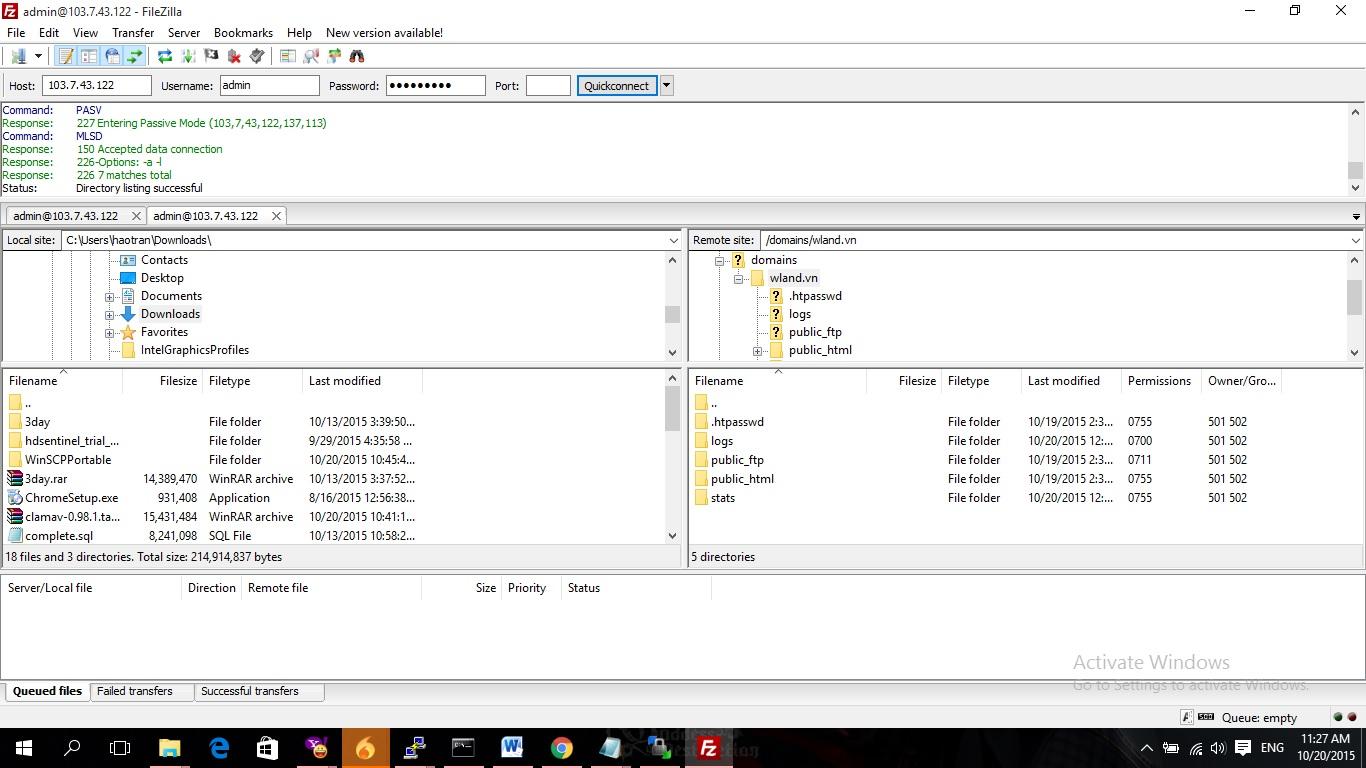The width and height of the screenshot is (1366, 768).
Task: Open the Transfer menu
Action: pyautogui.click(x=133, y=32)
